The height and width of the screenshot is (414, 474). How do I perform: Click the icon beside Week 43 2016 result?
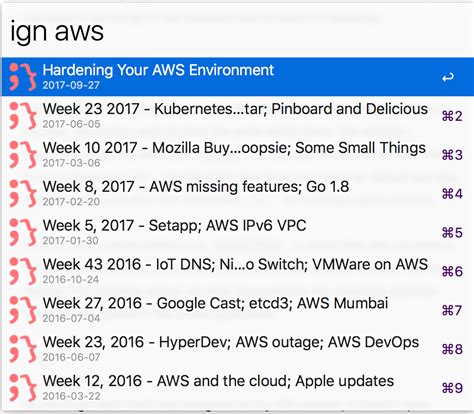click(23, 271)
